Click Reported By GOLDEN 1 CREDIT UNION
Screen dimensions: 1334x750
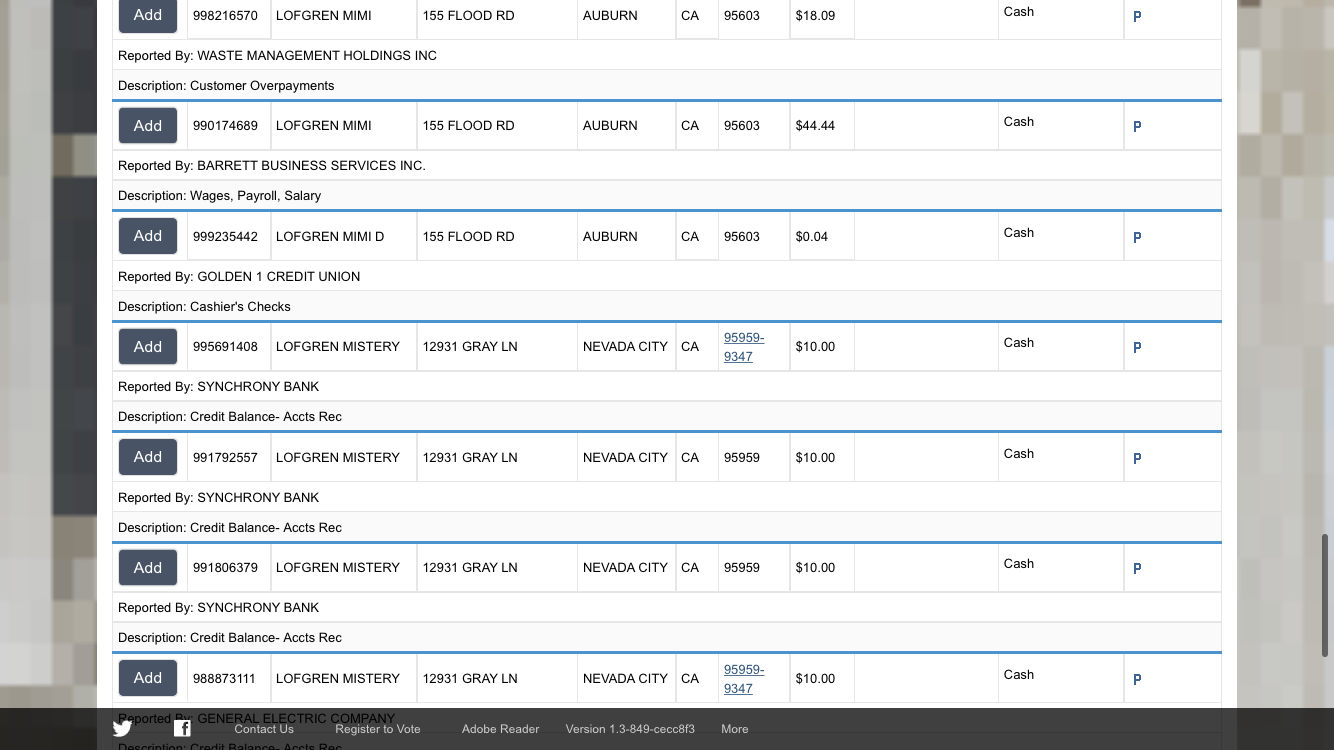click(x=239, y=277)
